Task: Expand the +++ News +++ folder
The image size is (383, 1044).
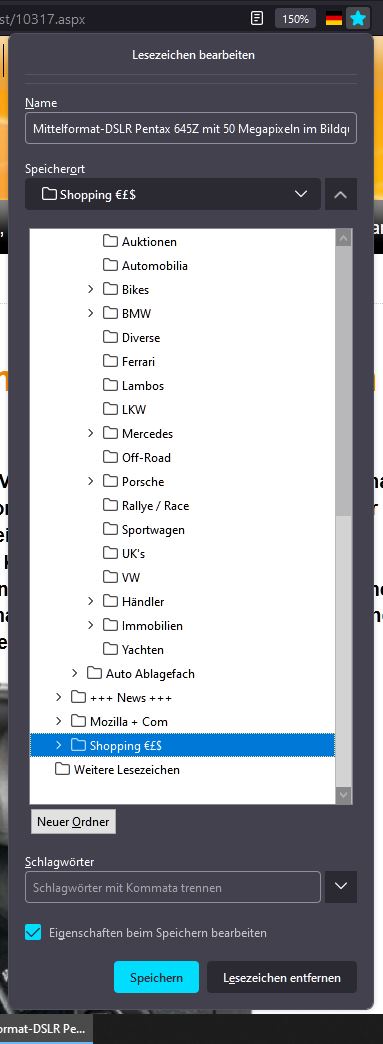Action: [59, 697]
